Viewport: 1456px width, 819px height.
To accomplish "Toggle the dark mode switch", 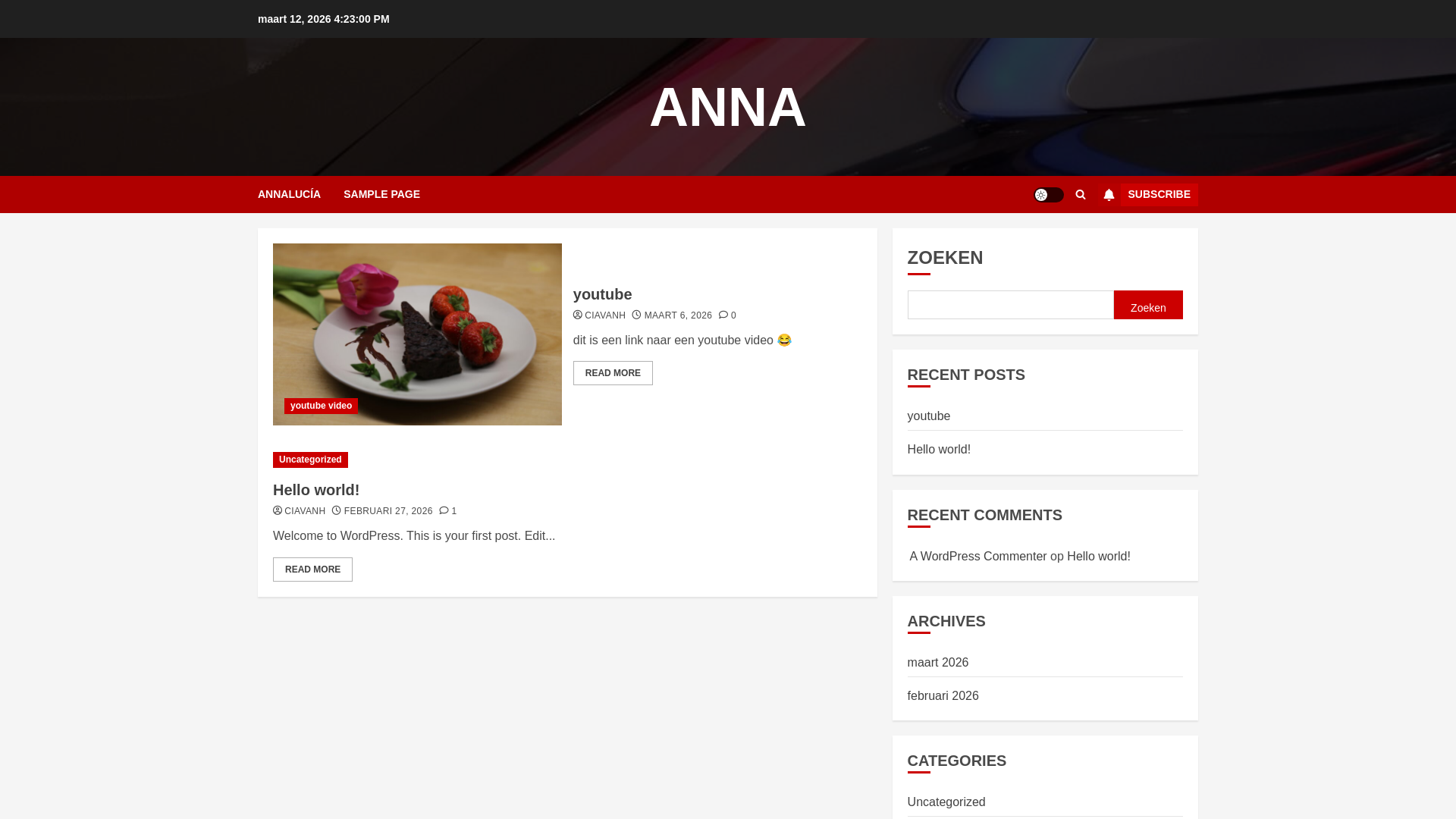I will [1049, 195].
